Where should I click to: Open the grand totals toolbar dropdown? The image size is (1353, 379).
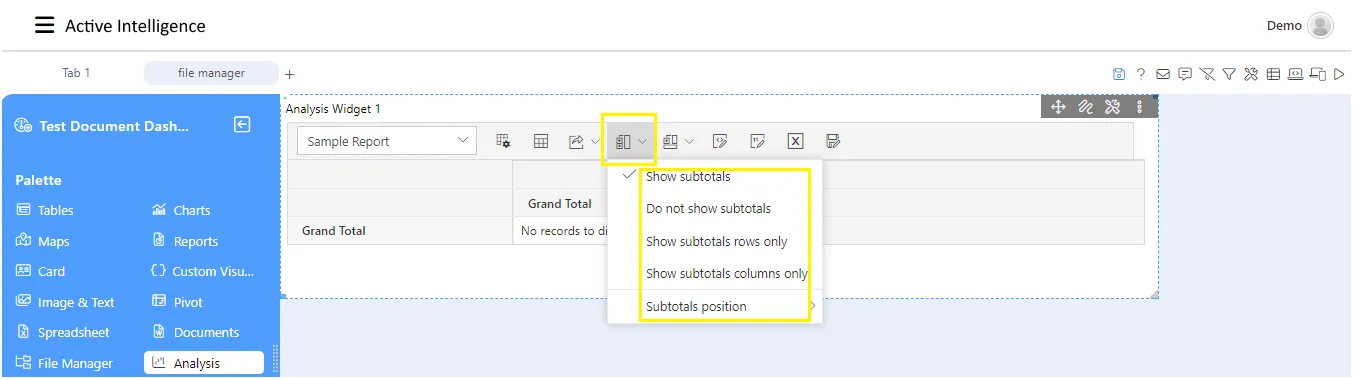[677, 142]
